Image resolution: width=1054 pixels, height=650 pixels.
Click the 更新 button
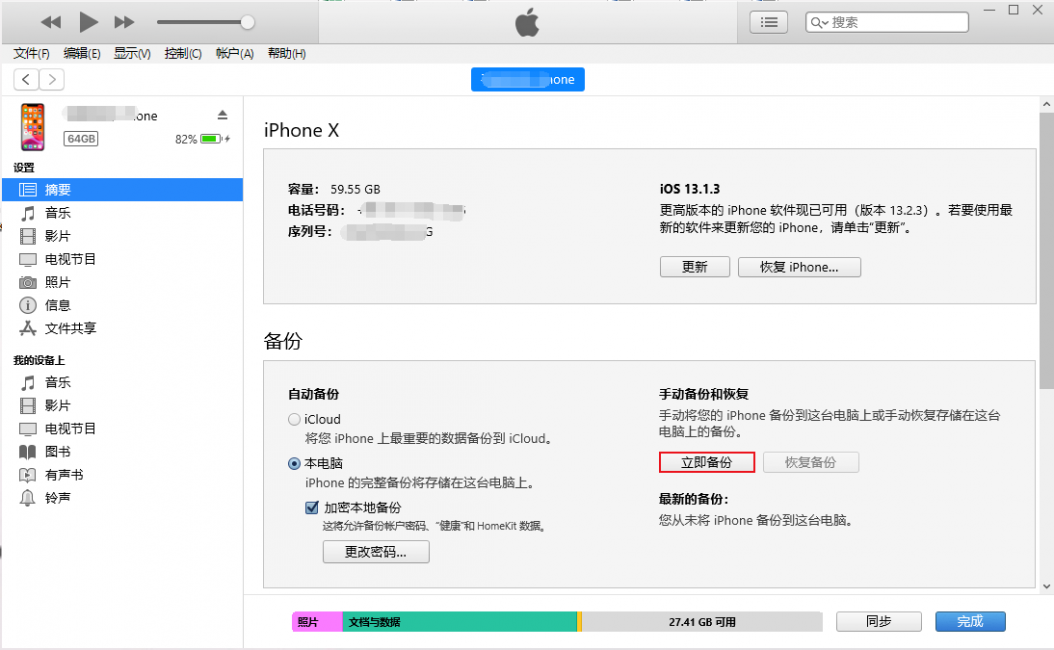click(694, 267)
